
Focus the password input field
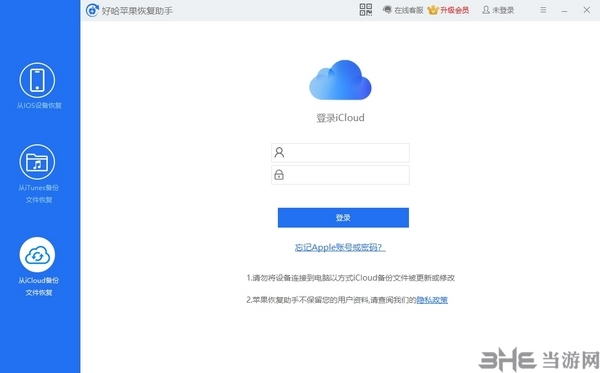coord(340,175)
